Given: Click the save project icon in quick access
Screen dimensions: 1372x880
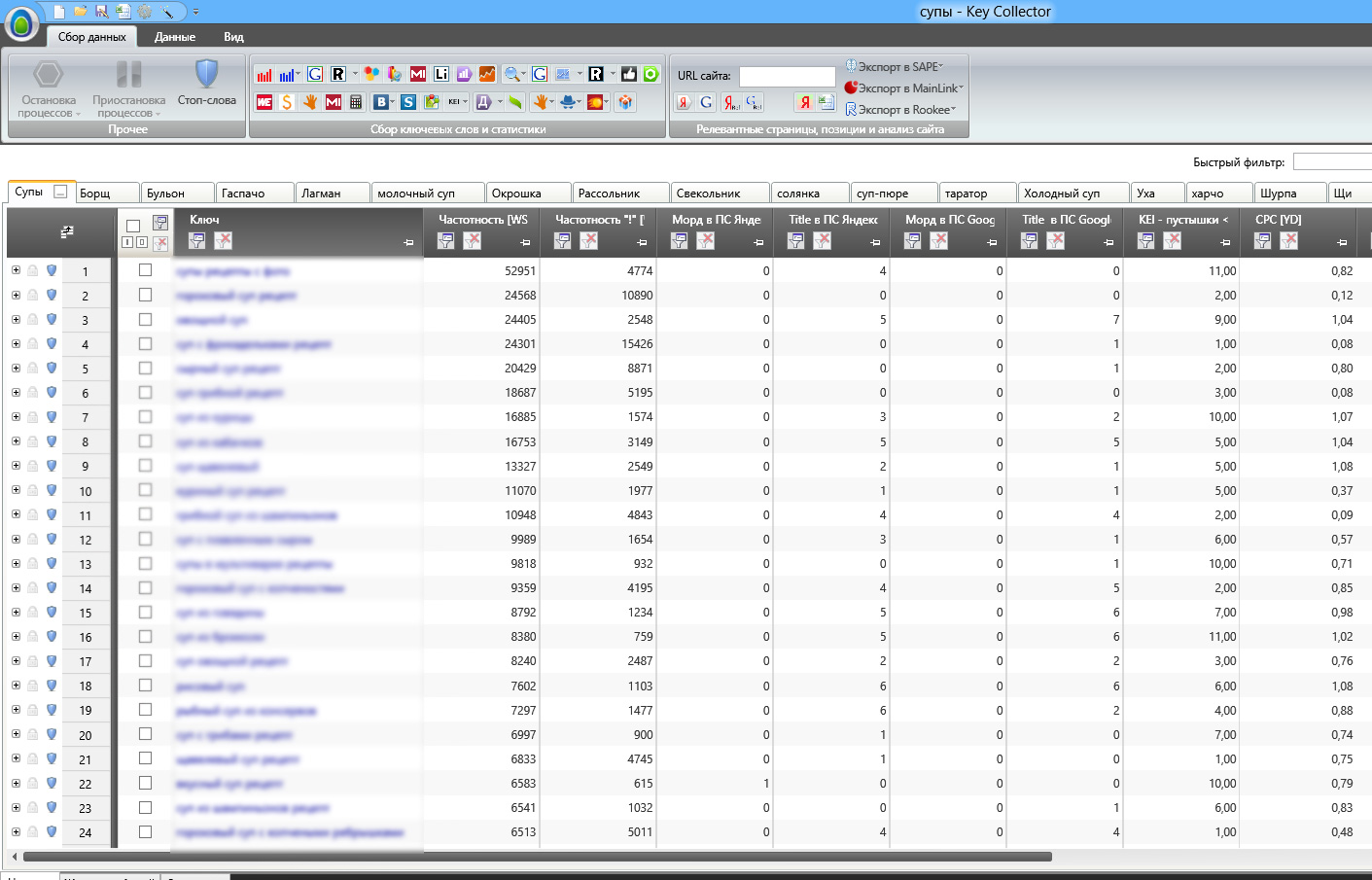Looking at the screenshot, I should (x=102, y=12).
